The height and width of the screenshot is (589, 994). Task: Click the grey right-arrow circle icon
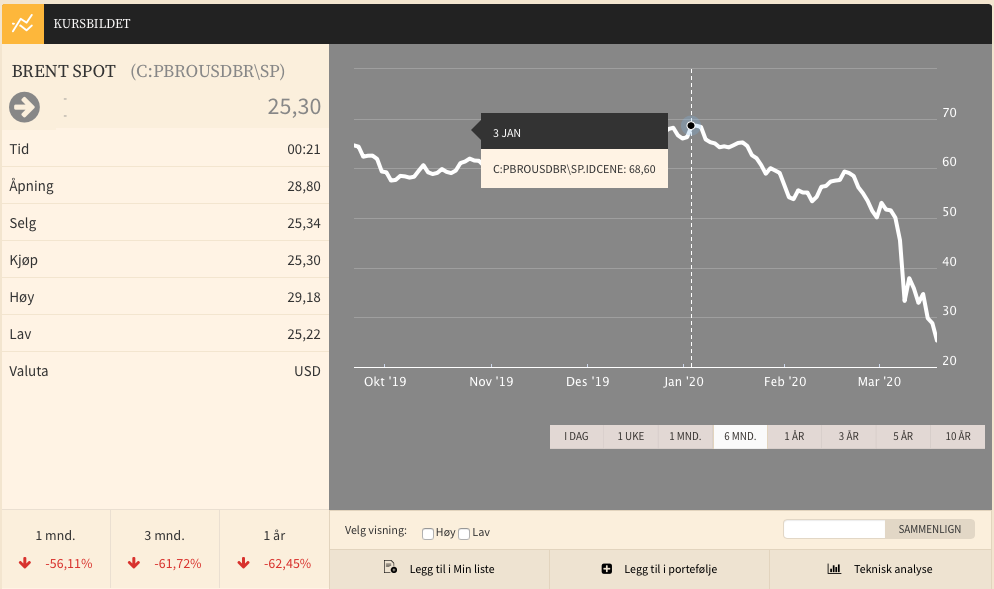pos(25,107)
